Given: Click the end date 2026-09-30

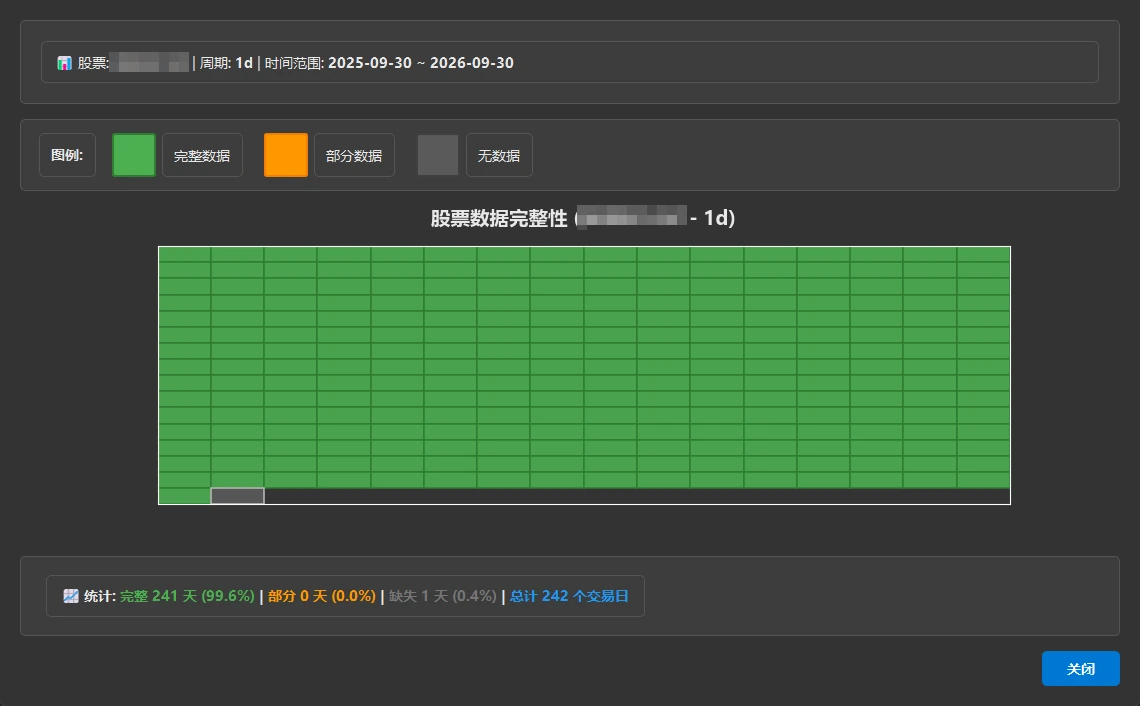Looking at the screenshot, I should click(x=472, y=63).
